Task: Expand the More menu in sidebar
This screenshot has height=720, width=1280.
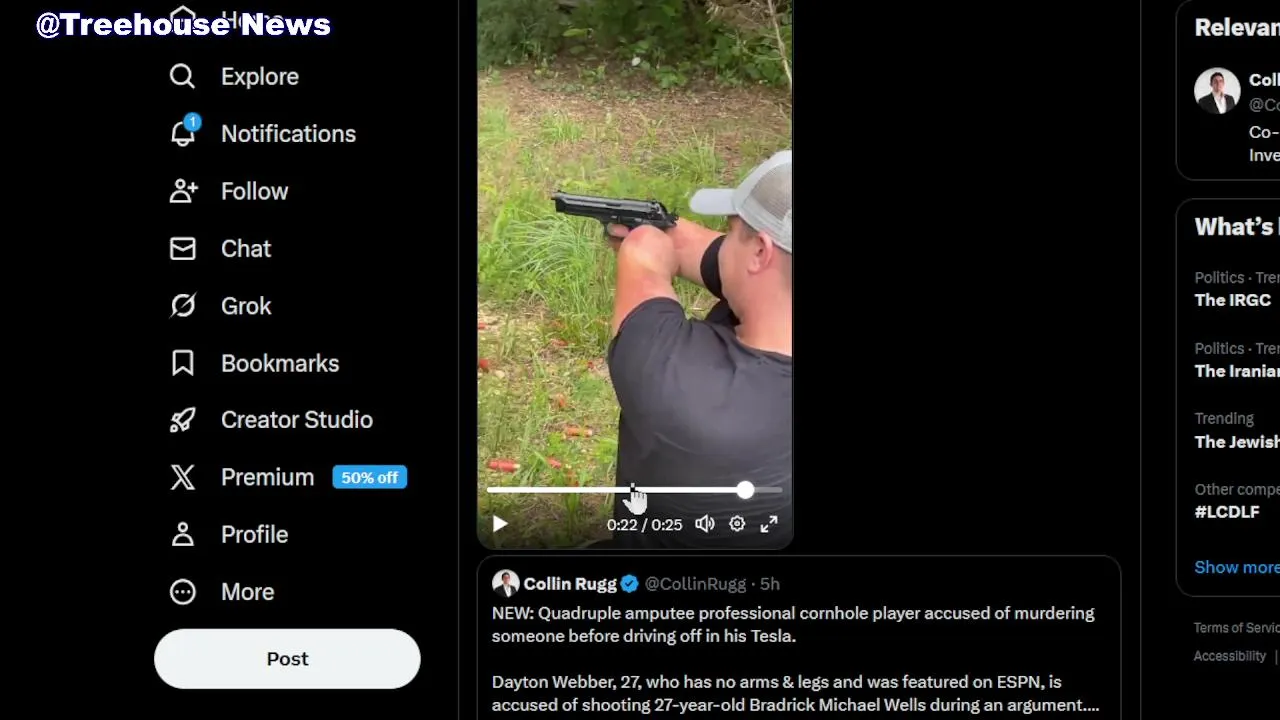Action: point(247,592)
